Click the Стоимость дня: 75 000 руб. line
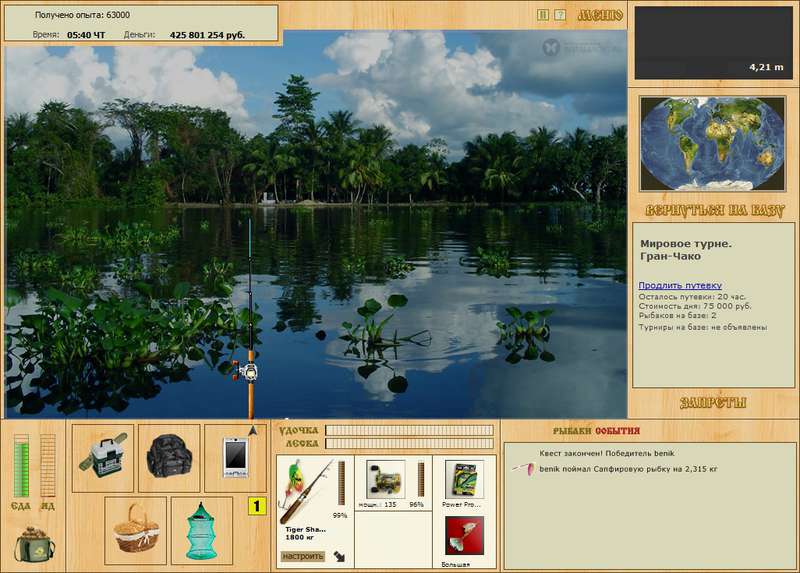This screenshot has height=573, width=800. [695, 306]
